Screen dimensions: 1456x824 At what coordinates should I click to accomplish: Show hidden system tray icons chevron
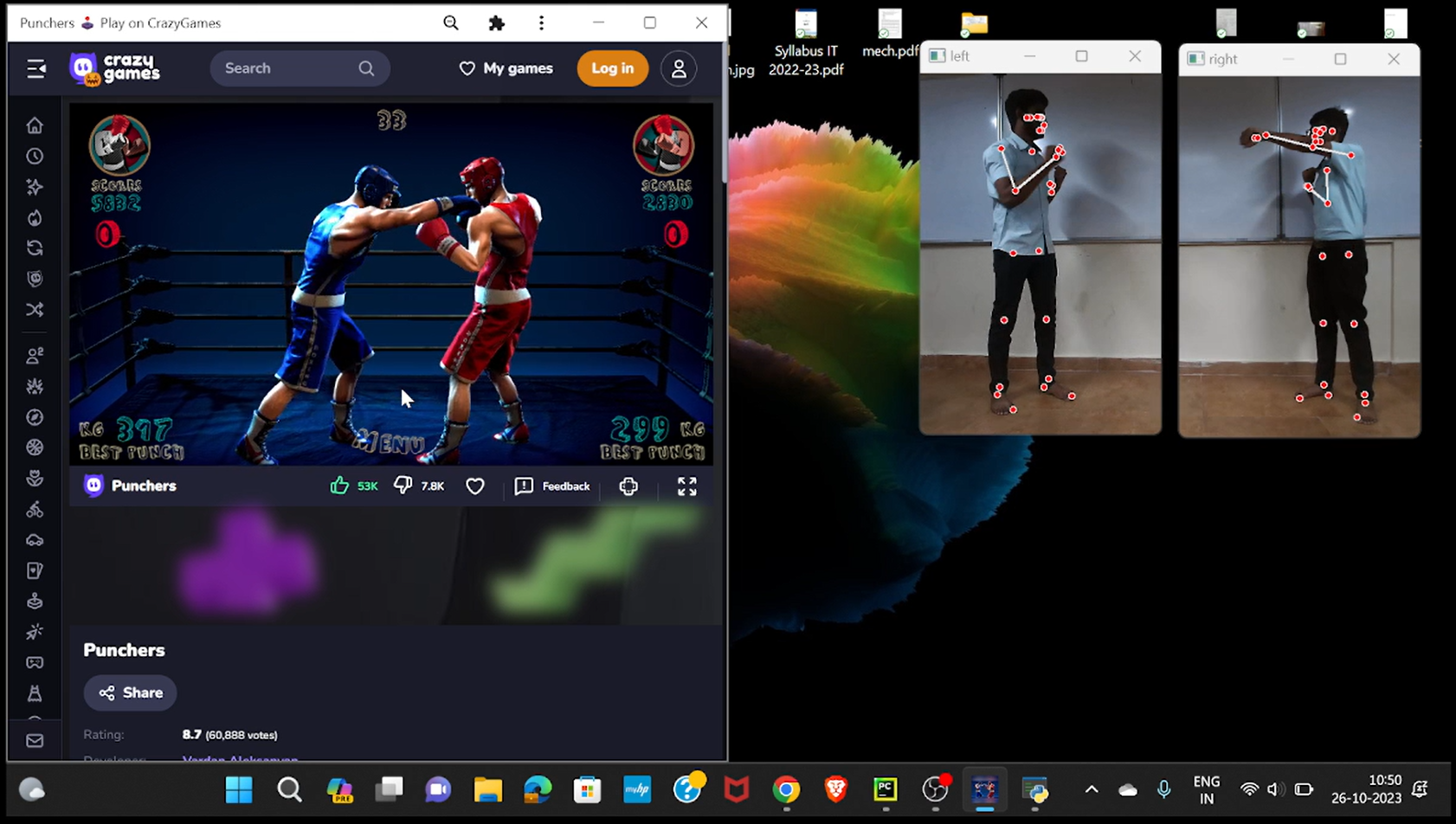(x=1092, y=789)
